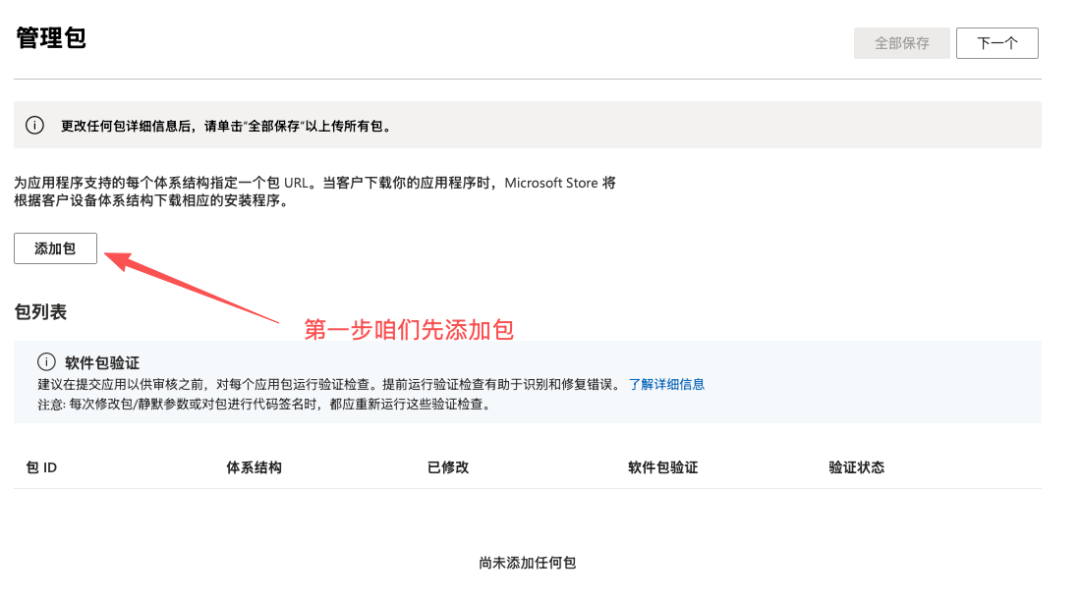This screenshot has height=599, width=1080.
Task: Select the 体系结构 column header
Action: pos(253,467)
